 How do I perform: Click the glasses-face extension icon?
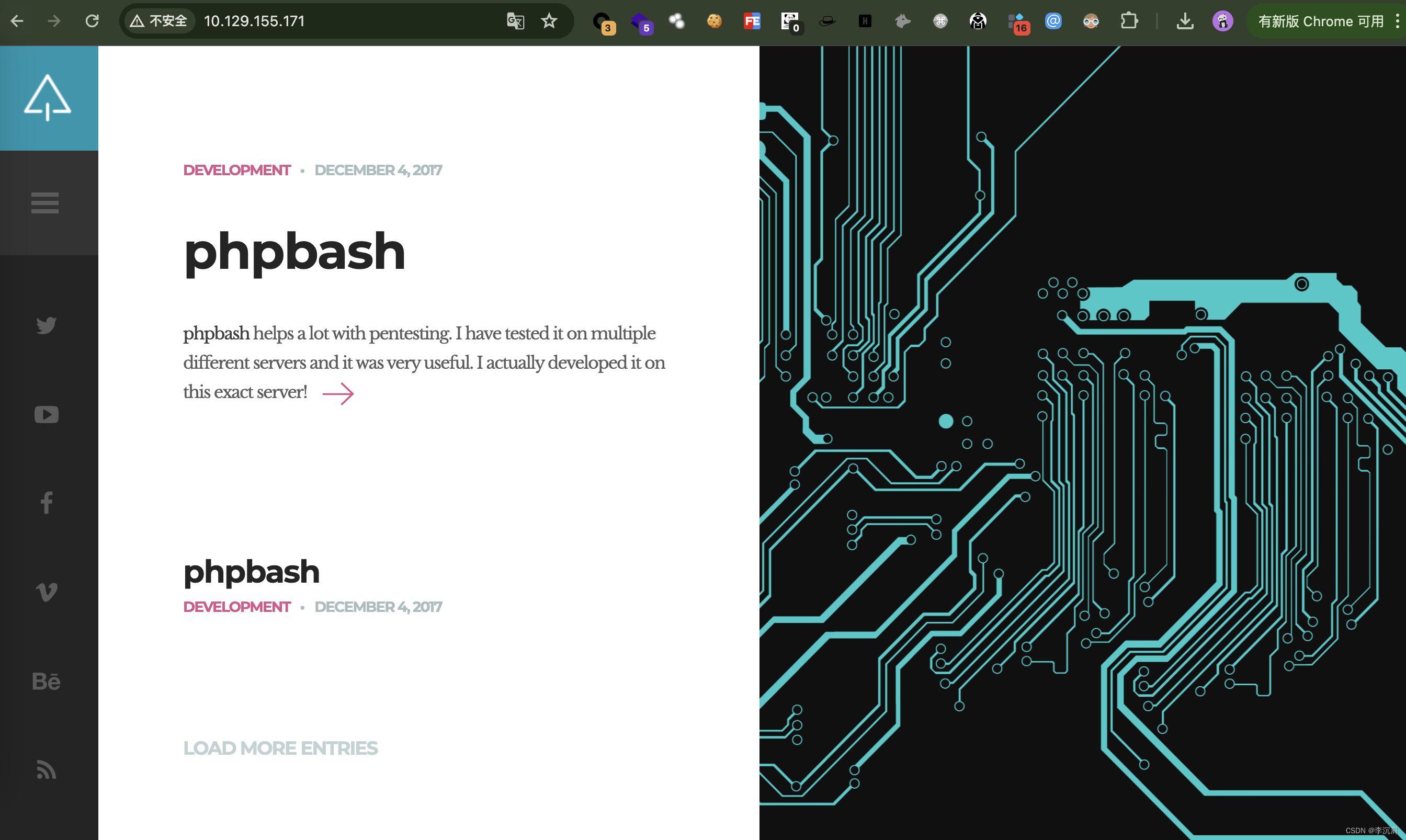click(x=1091, y=21)
